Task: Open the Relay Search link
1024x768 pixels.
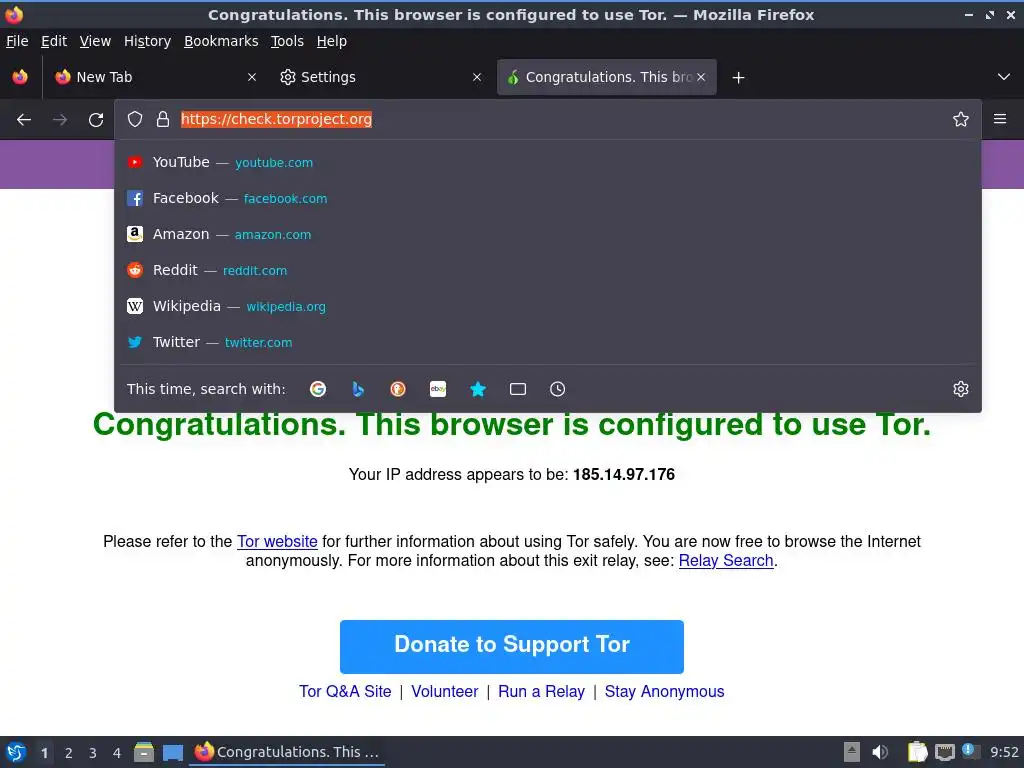Action: [x=726, y=560]
